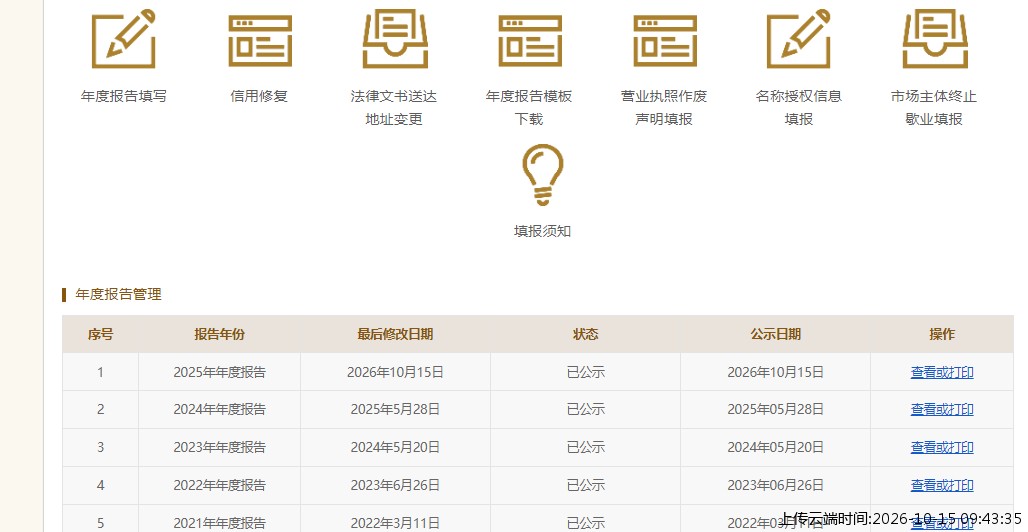The height and width of the screenshot is (532, 1028).
Task: Click the 市场主体终止歇业填报 label
Action: tap(934, 108)
